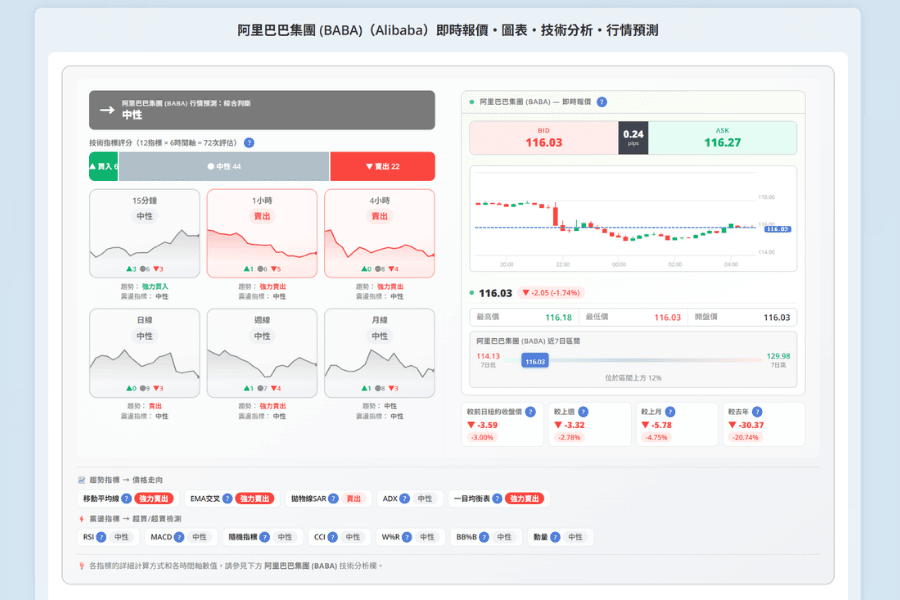Click lightbulb icon in footer note
This screenshot has height=600, width=900.
(82, 566)
